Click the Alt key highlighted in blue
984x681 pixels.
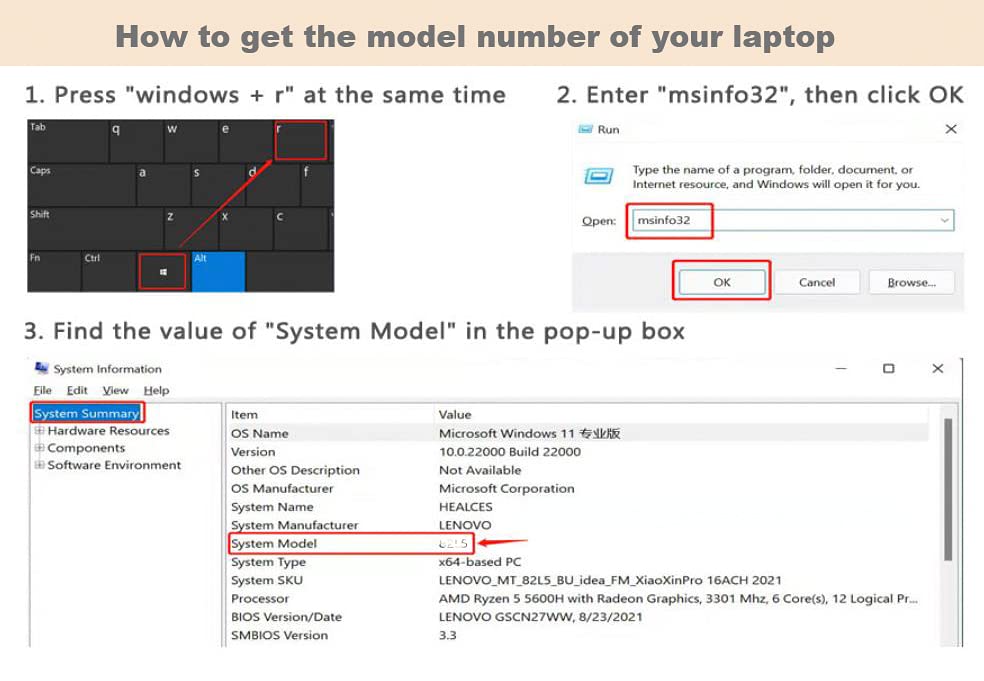[x=218, y=272]
